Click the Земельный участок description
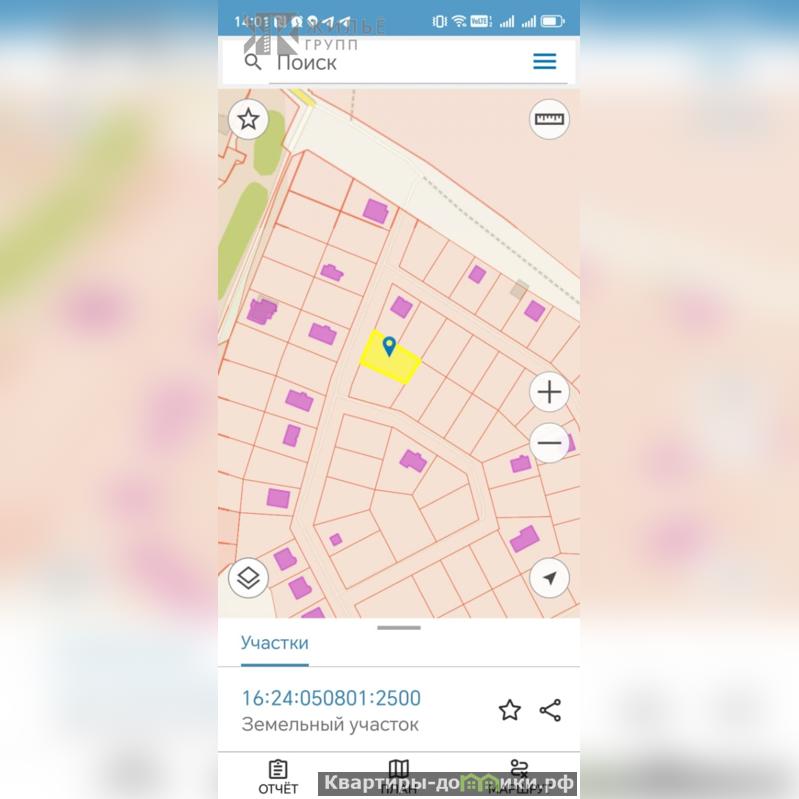The image size is (799, 799). pyautogui.click(x=330, y=725)
